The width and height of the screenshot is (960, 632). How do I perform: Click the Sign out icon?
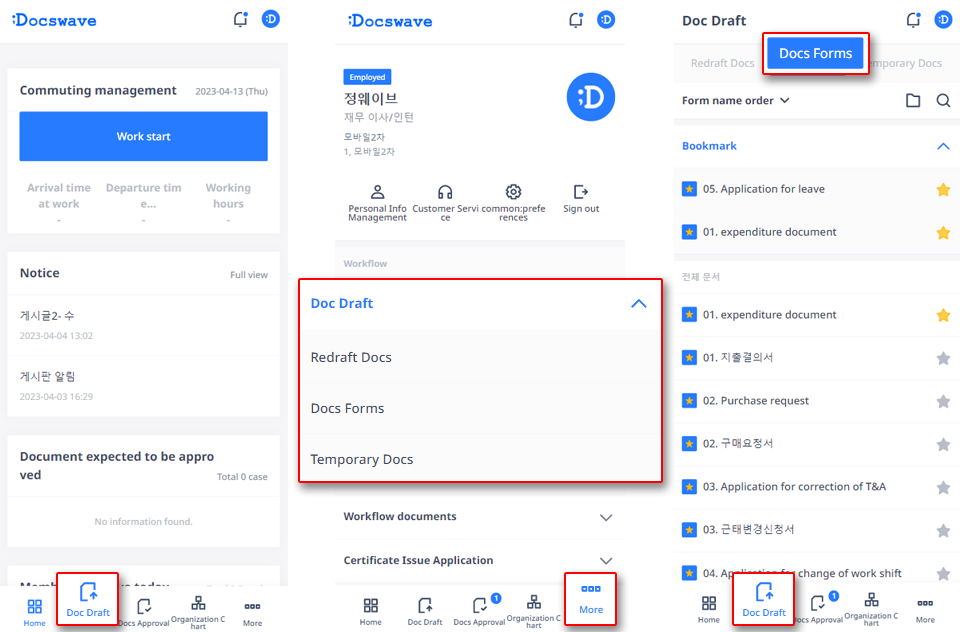(581, 192)
